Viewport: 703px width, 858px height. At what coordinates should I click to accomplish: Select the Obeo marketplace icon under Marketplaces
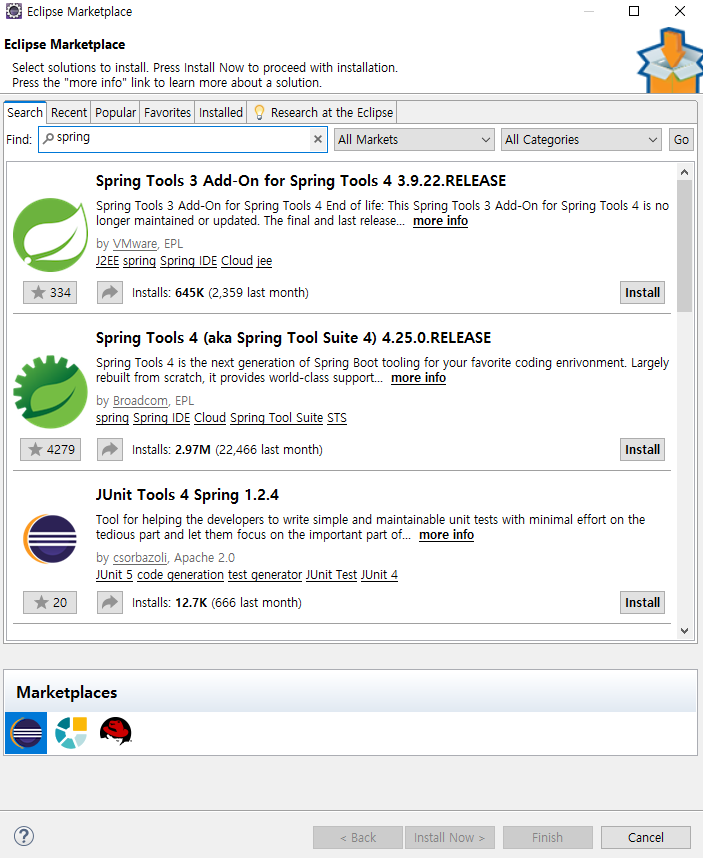point(71,733)
